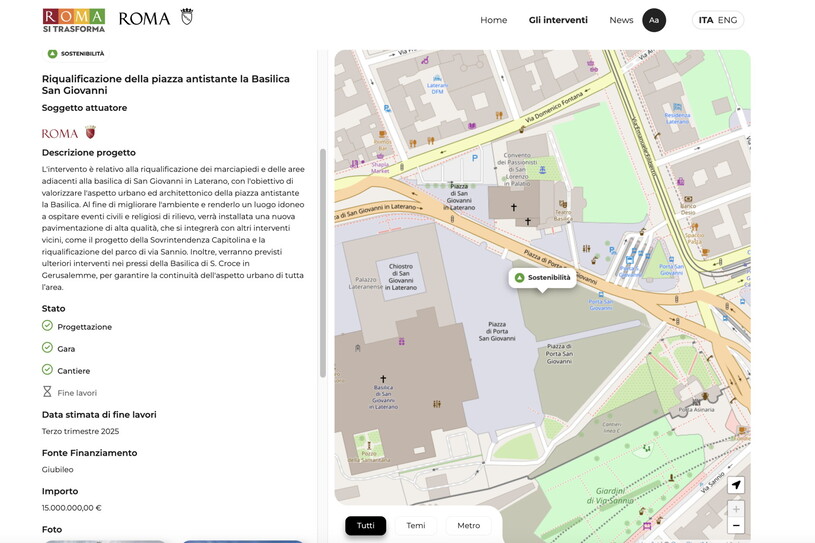Image resolution: width=815 pixels, height=543 pixels.
Task: Select the Metro map filter tab
Action: [x=468, y=525]
